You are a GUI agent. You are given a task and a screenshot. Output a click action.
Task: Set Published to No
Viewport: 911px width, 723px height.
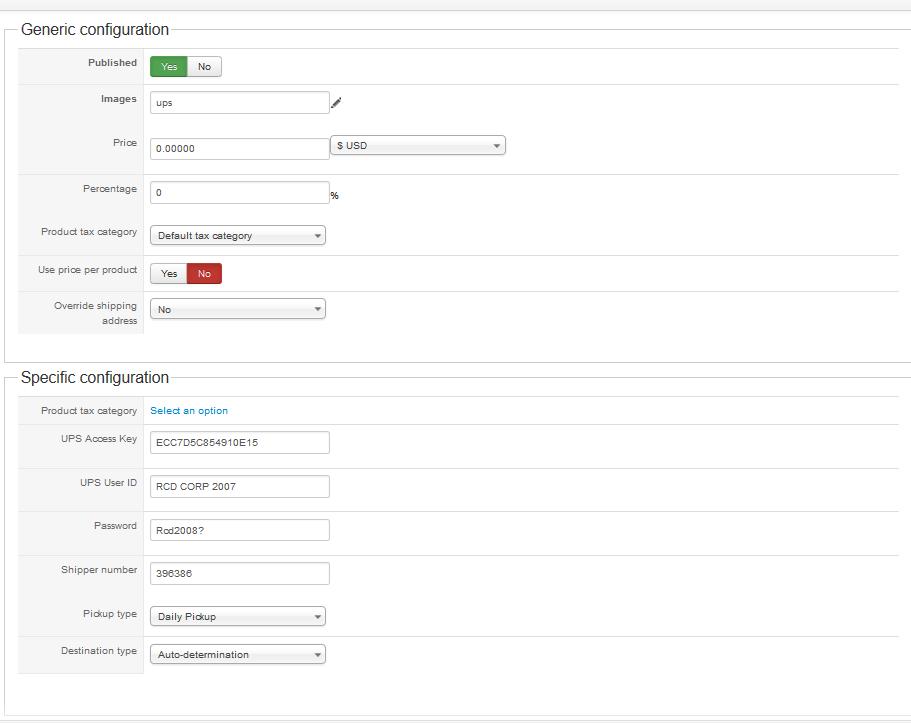[x=204, y=67]
